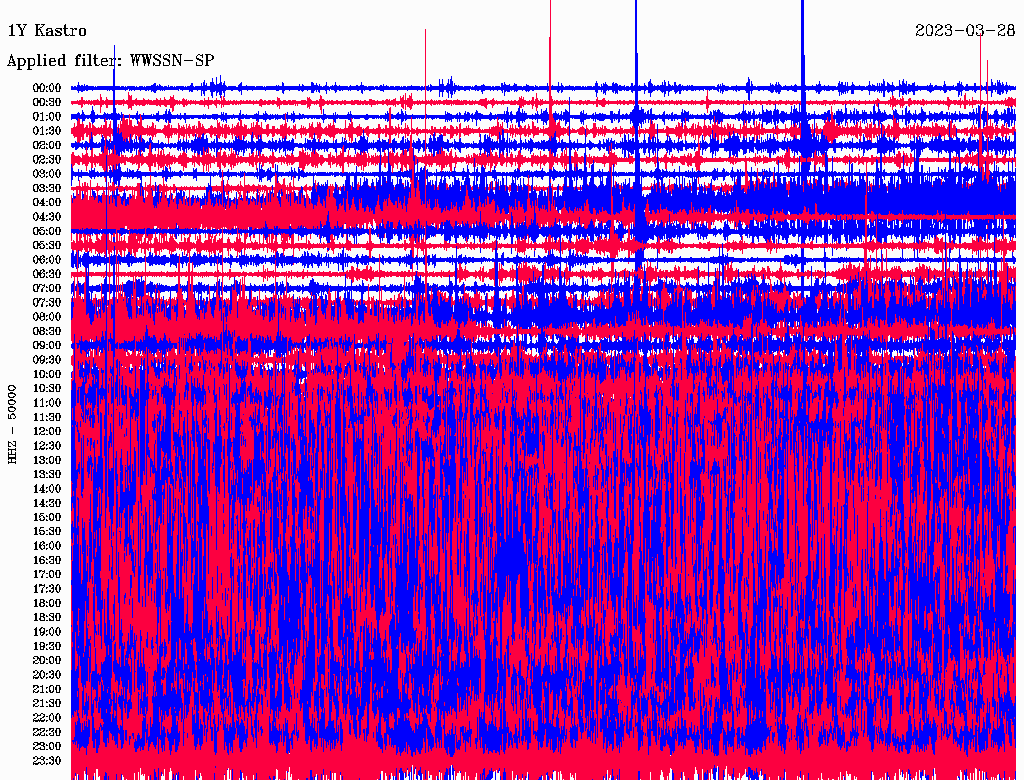Select the "Applied filter: WWSSN-SP" text
Screen dimensions: 1024x780
(x=110, y=61)
